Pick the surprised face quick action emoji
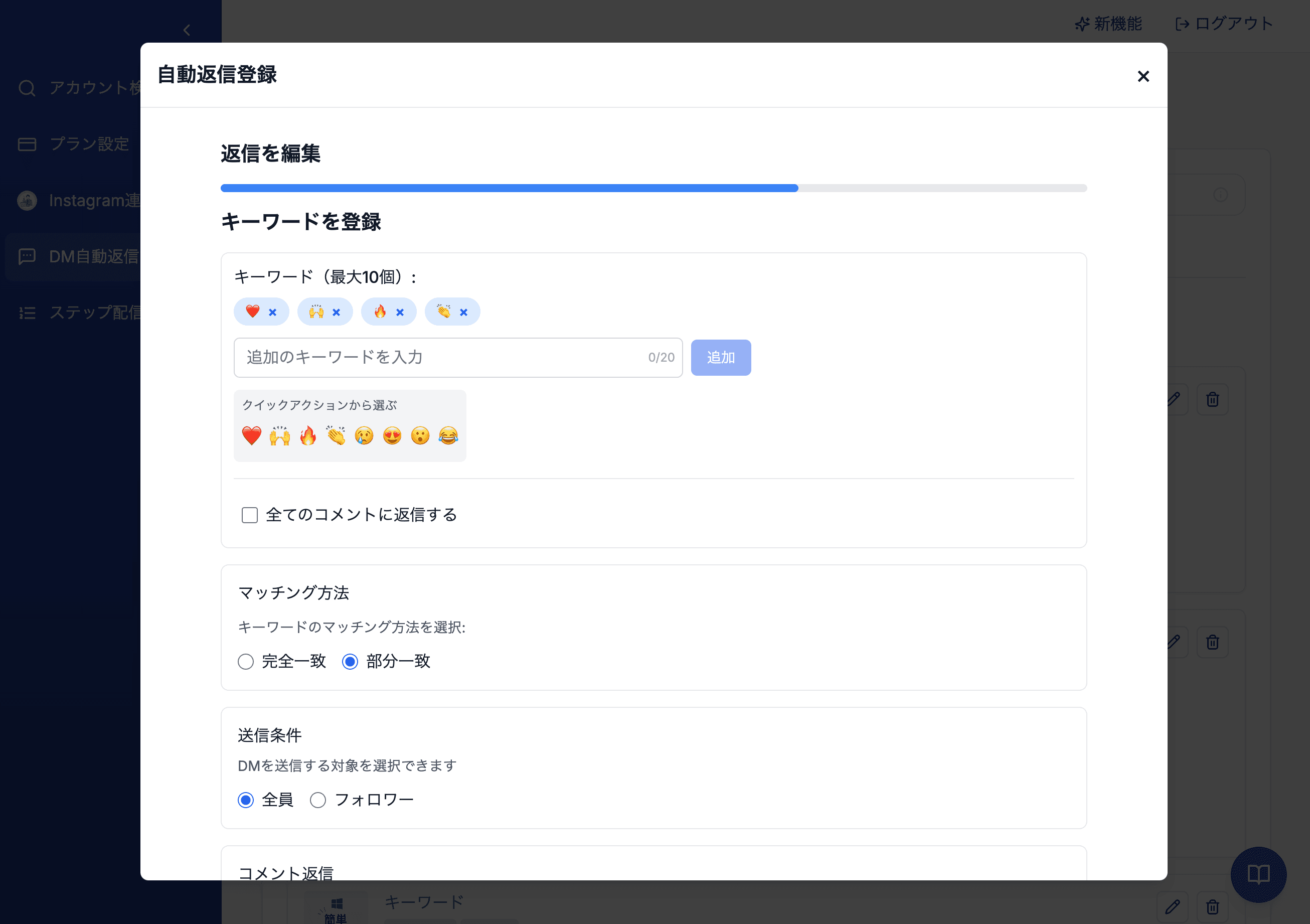 (x=420, y=435)
